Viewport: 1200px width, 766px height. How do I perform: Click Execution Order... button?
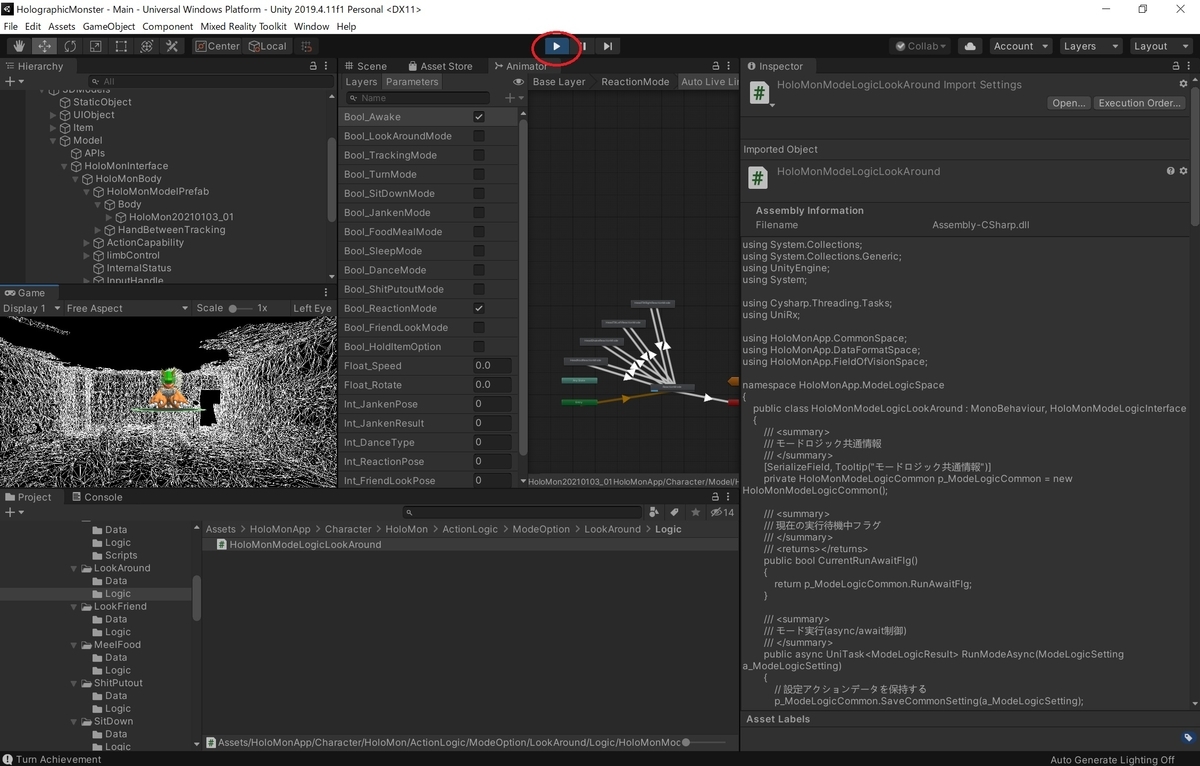[x=1141, y=103]
